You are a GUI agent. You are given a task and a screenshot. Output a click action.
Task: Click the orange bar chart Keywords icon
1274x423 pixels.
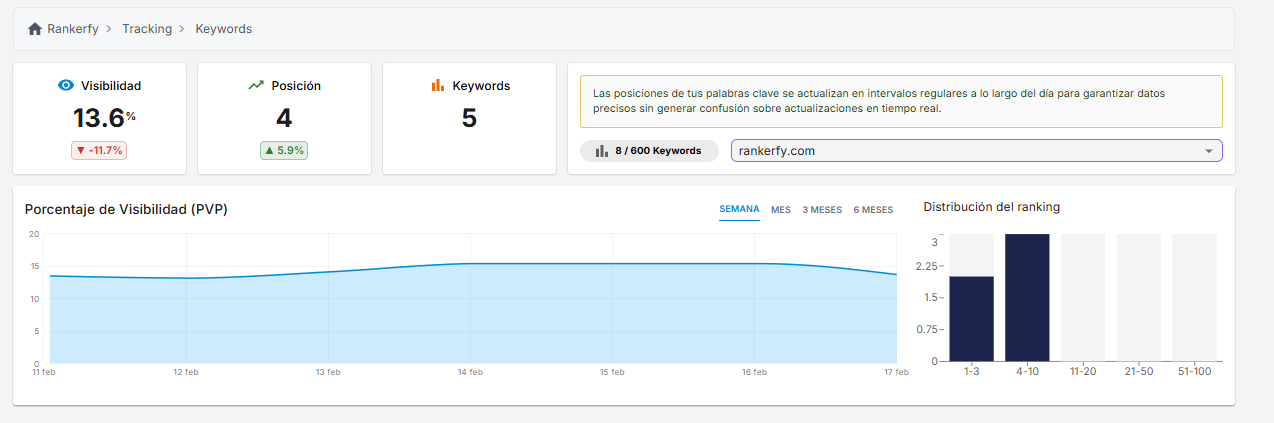[438, 86]
